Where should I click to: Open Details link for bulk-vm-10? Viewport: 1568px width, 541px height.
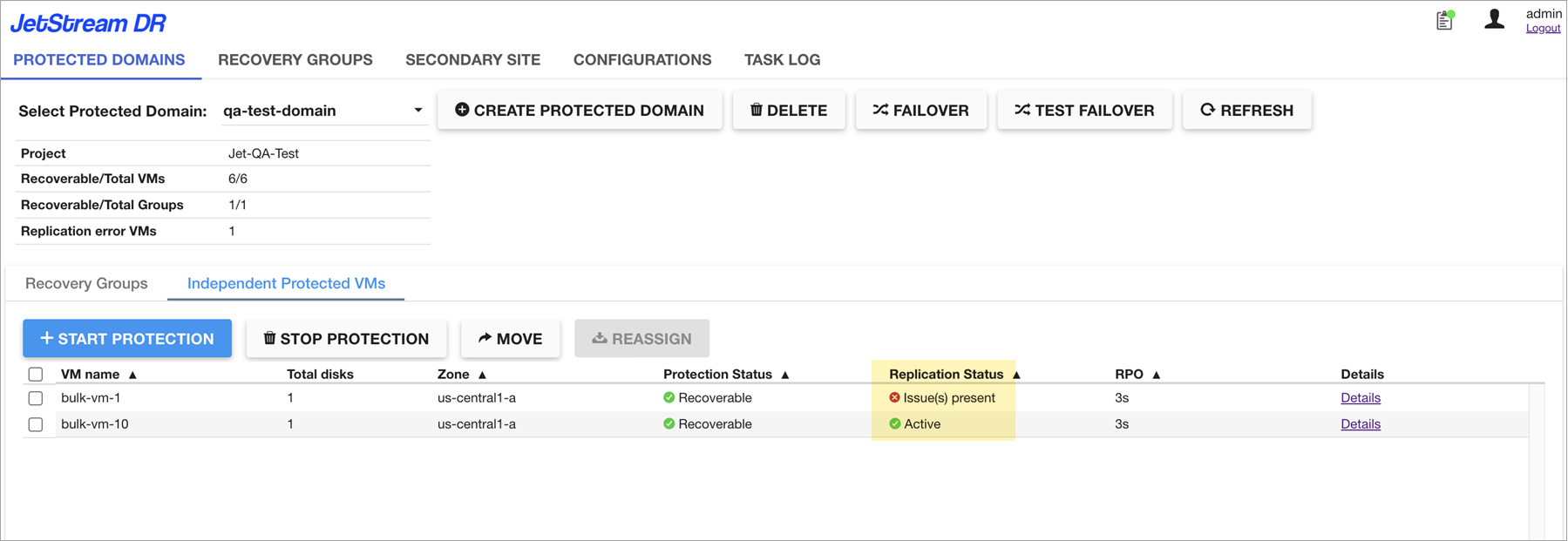click(x=1361, y=424)
